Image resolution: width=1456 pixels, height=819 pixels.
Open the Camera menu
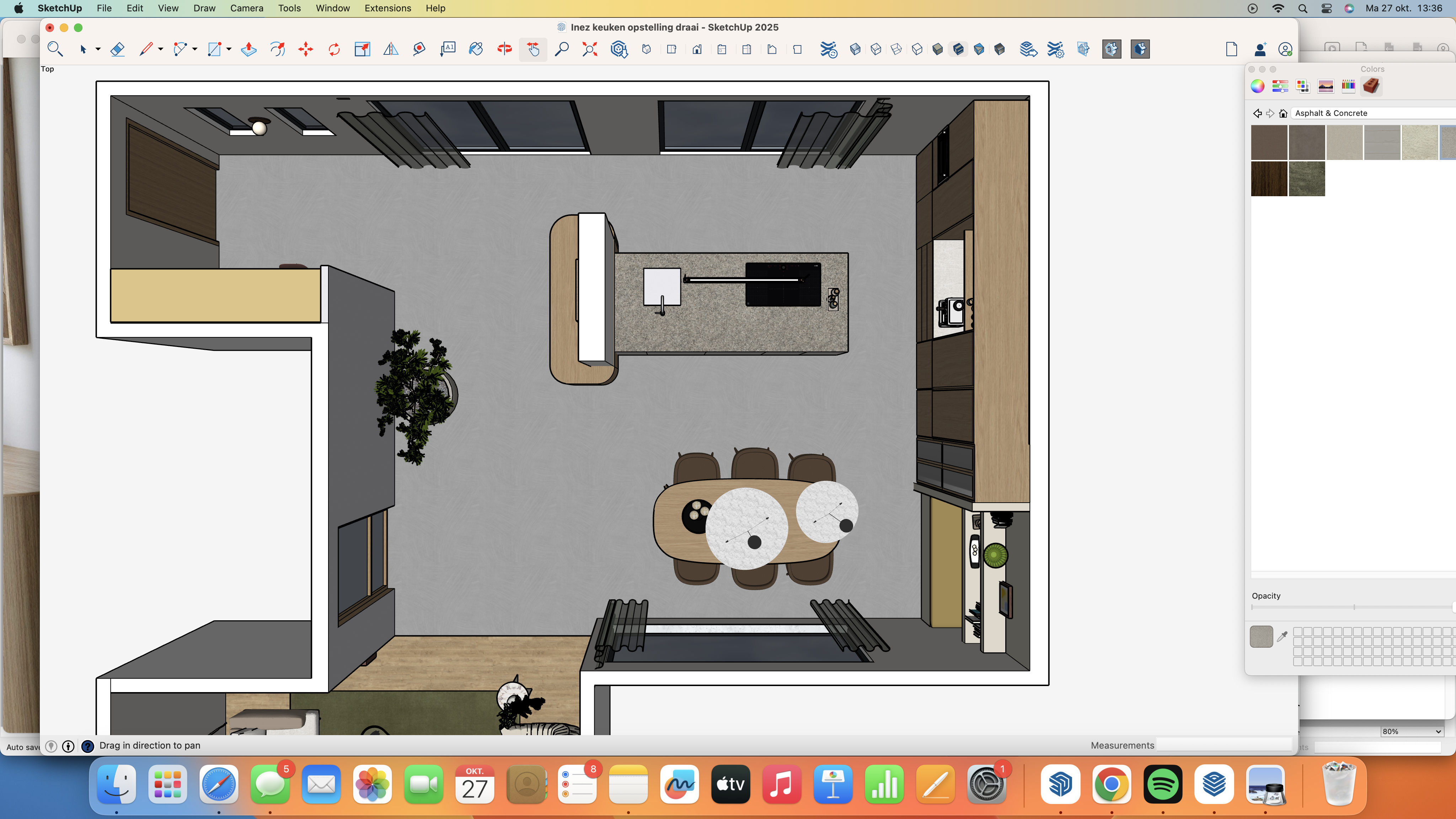tap(246, 8)
